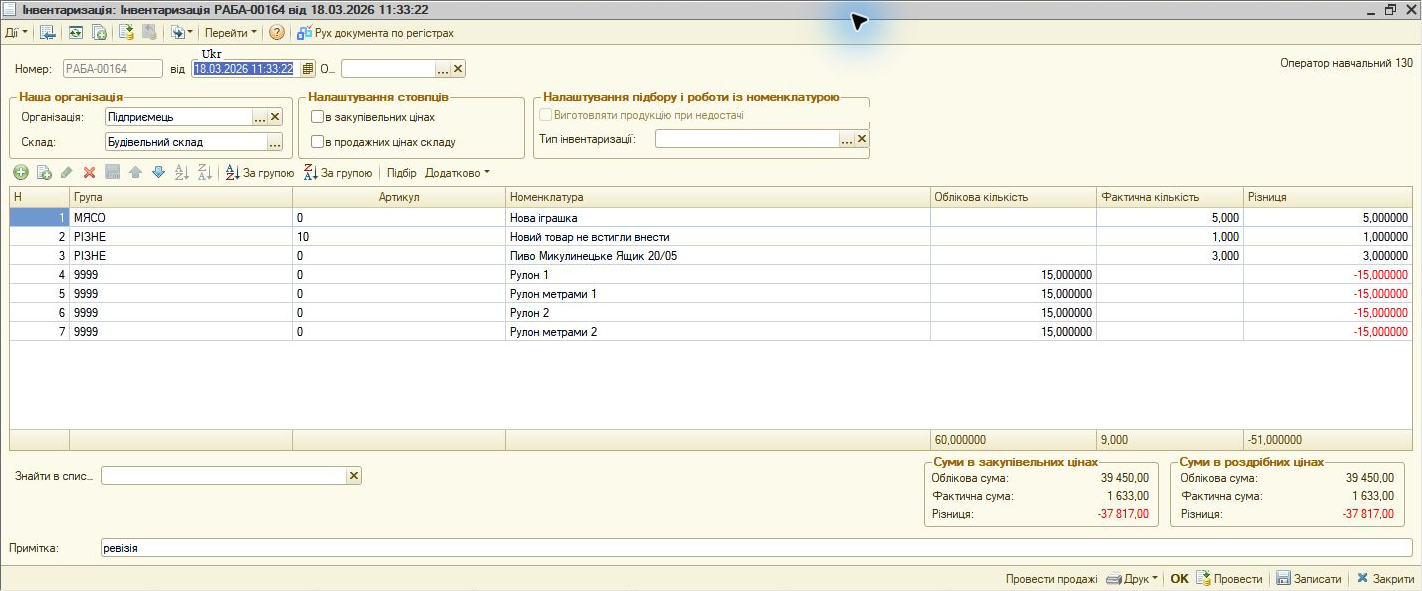Click the greyed-out unpost document icon
This screenshot has width=1422, height=591.
coord(150,33)
